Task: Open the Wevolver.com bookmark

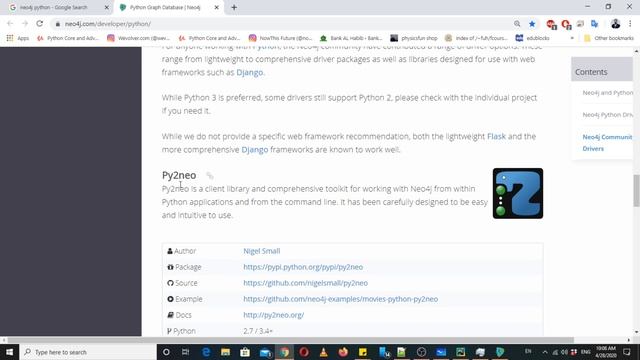Action: [x=139, y=38]
